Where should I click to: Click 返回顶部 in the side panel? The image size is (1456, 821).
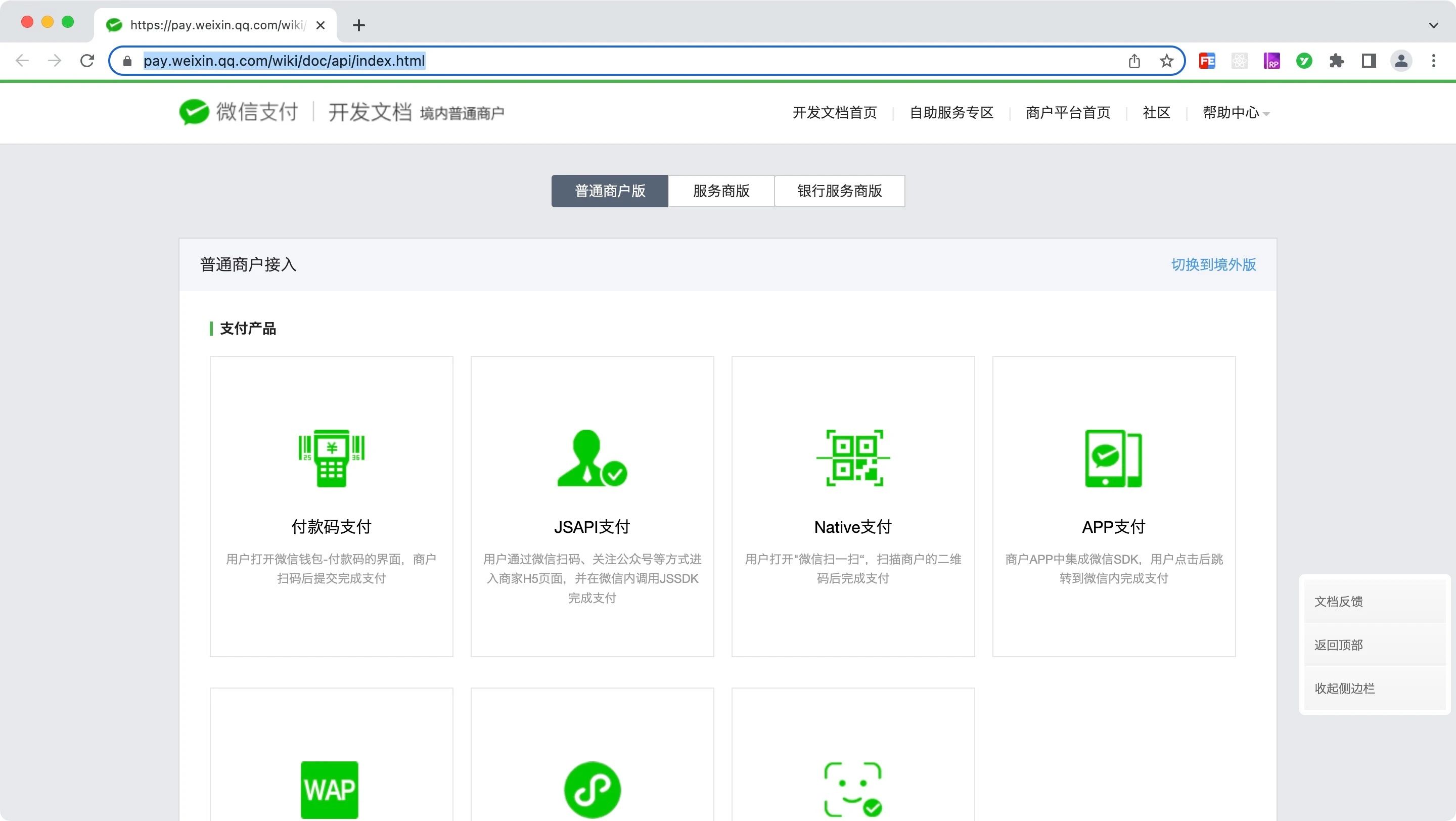[1375, 645]
